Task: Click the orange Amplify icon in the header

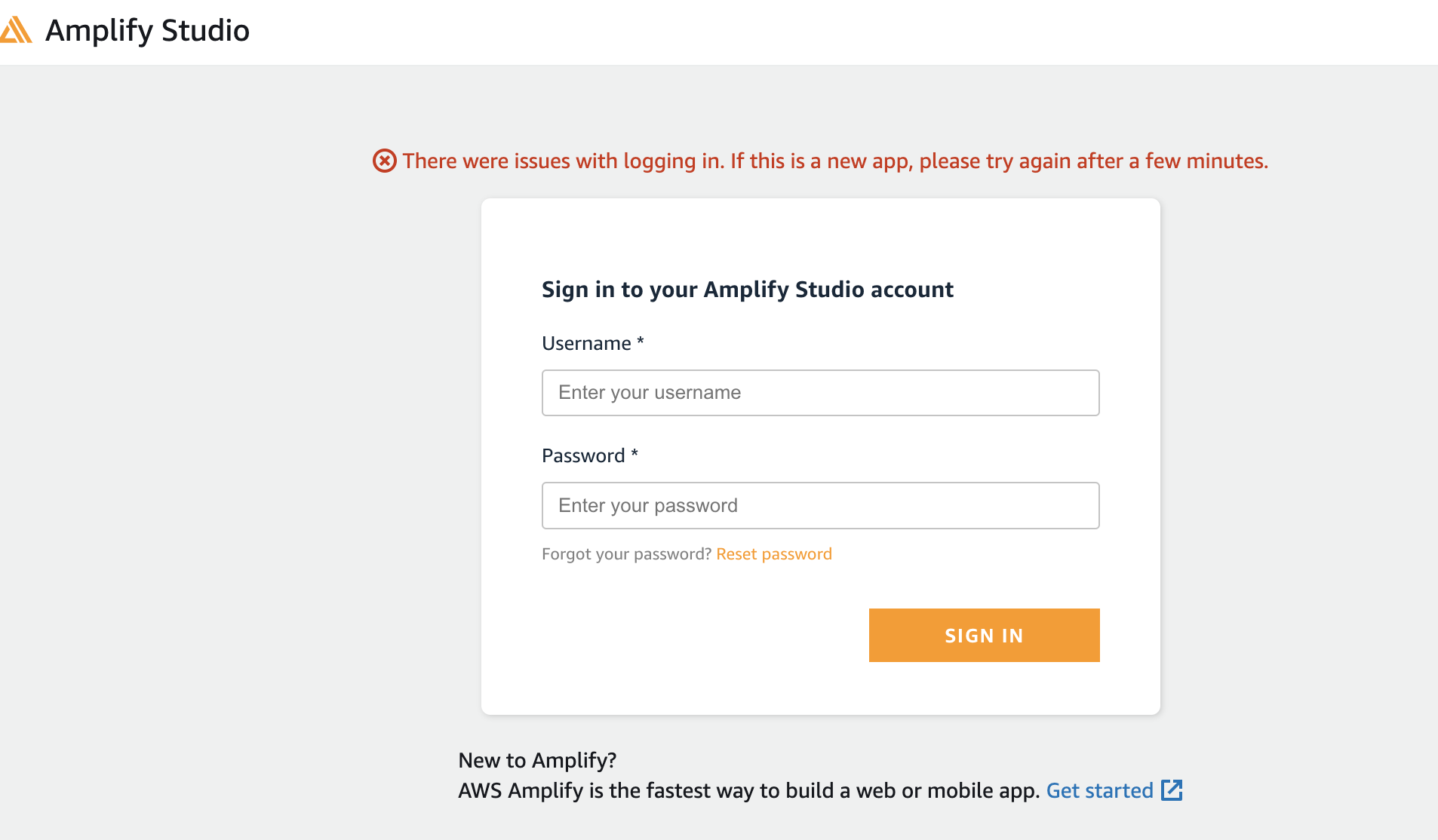Action: tap(17, 30)
